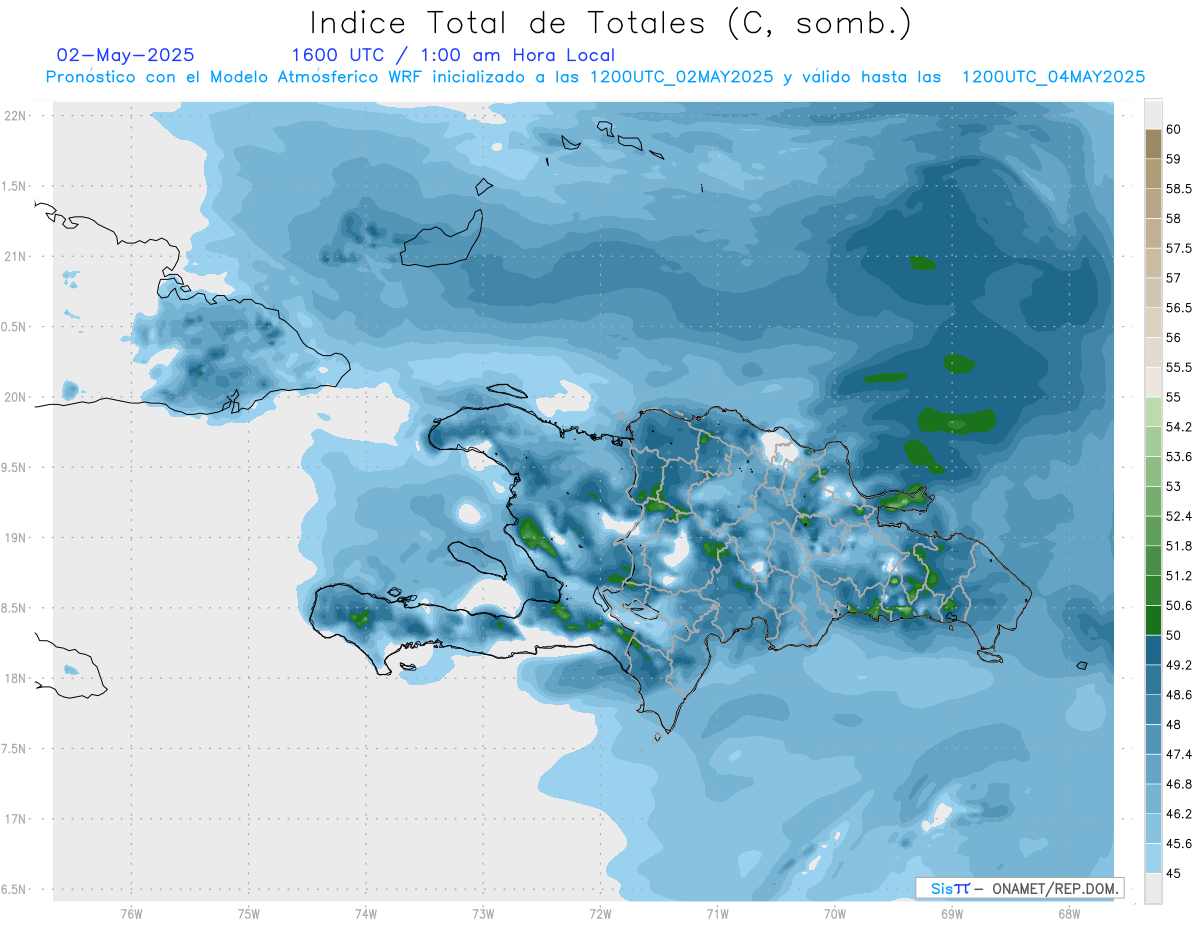Viewport: 1200px width, 927px height.
Task: Click the "56" color scale label
Action: [1174, 338]
